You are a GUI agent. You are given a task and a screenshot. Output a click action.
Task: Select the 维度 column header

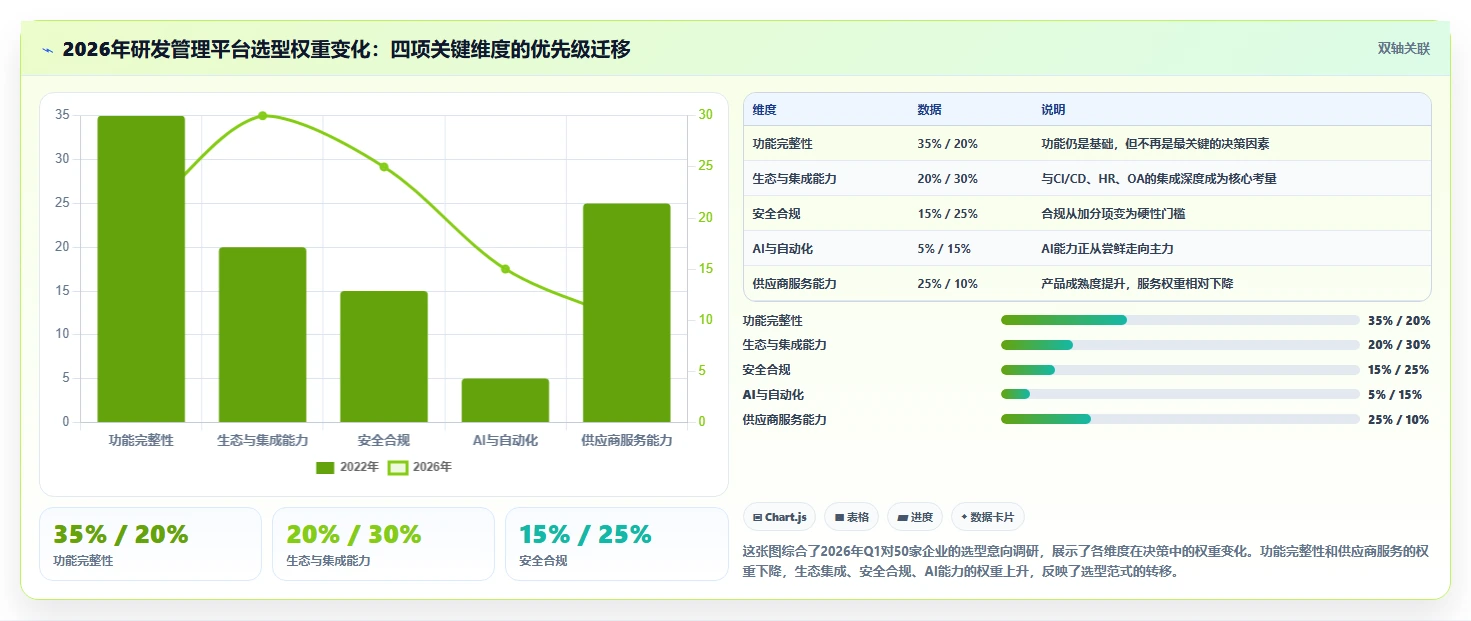tap(765, 110)
